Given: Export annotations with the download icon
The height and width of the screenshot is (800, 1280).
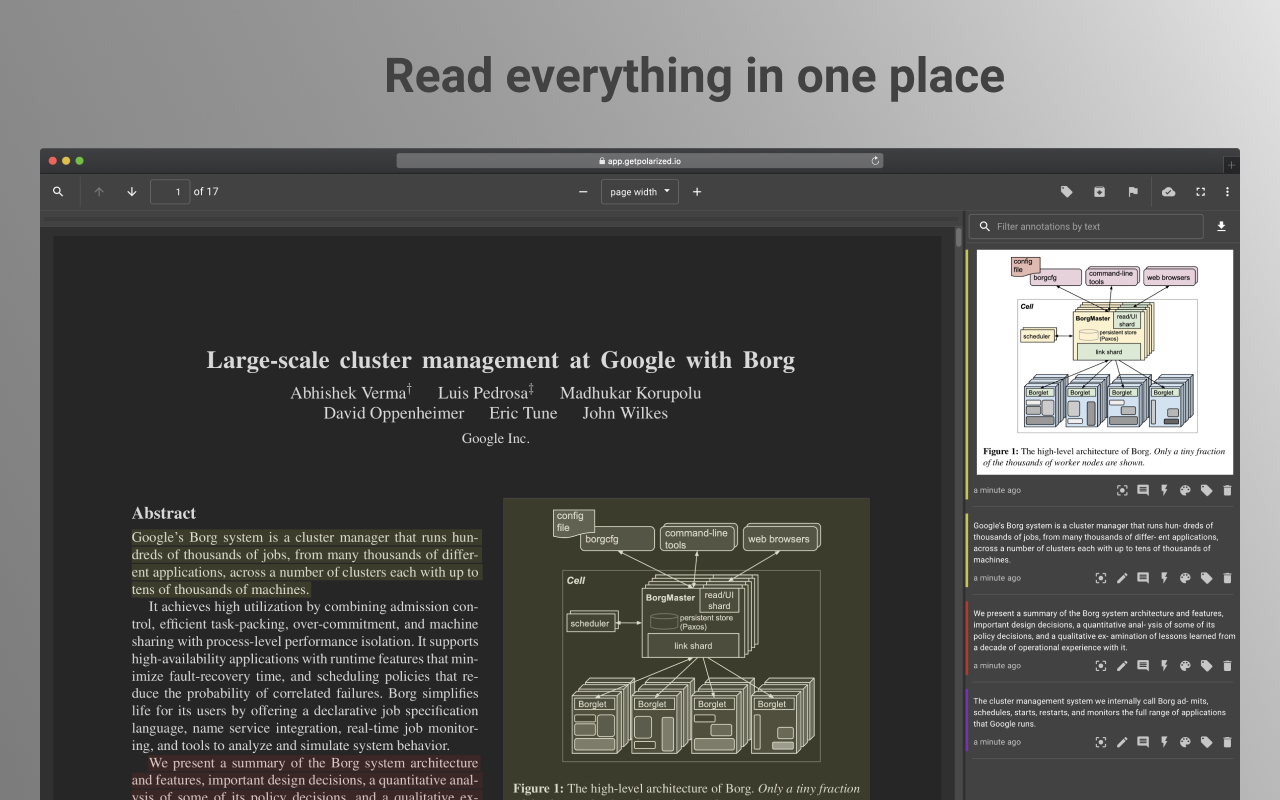Looking at the screenshot, I should (1221, 227).
